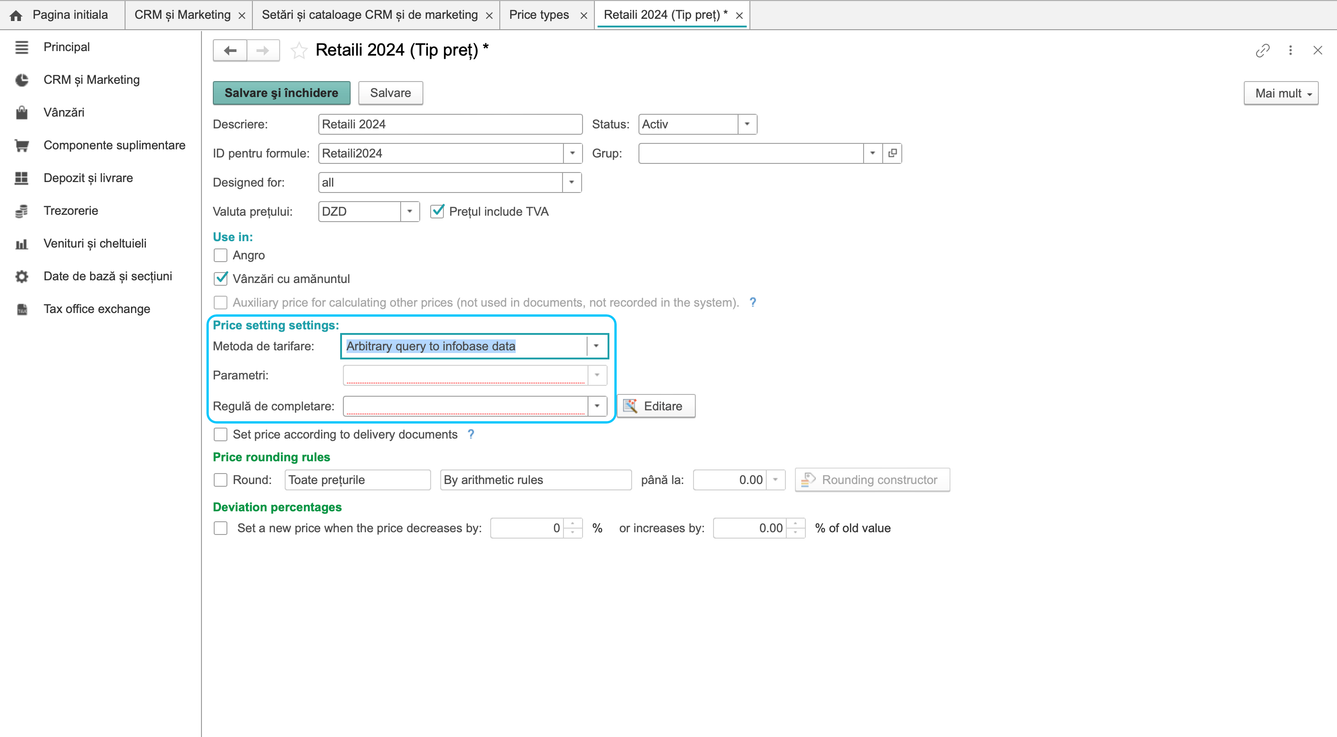Expand the ID pentru formule dropdown
Image resolution: width=1337 pixels, height=737 pixels.
[573, 153]
